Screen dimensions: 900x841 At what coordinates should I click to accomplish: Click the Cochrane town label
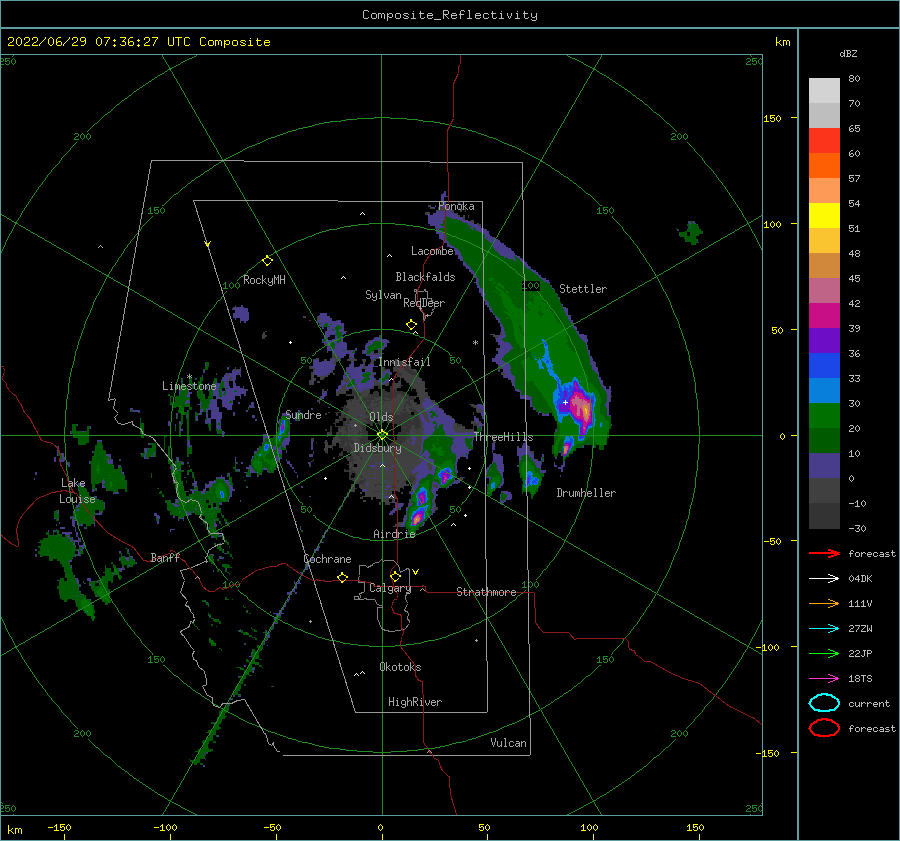click(x=327, y=559)
